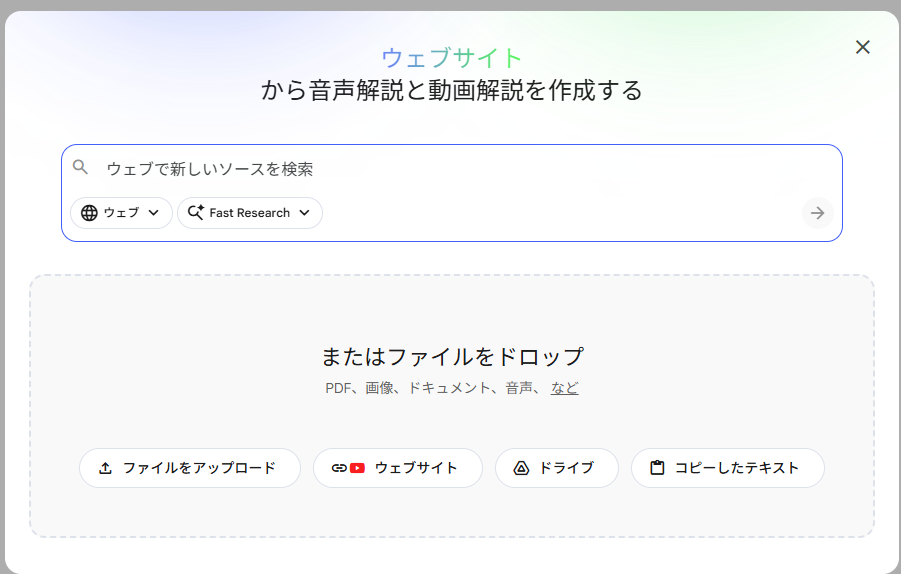Close the add source dialog
Viewport: 901px width, 574px height.
pos(862,47)
